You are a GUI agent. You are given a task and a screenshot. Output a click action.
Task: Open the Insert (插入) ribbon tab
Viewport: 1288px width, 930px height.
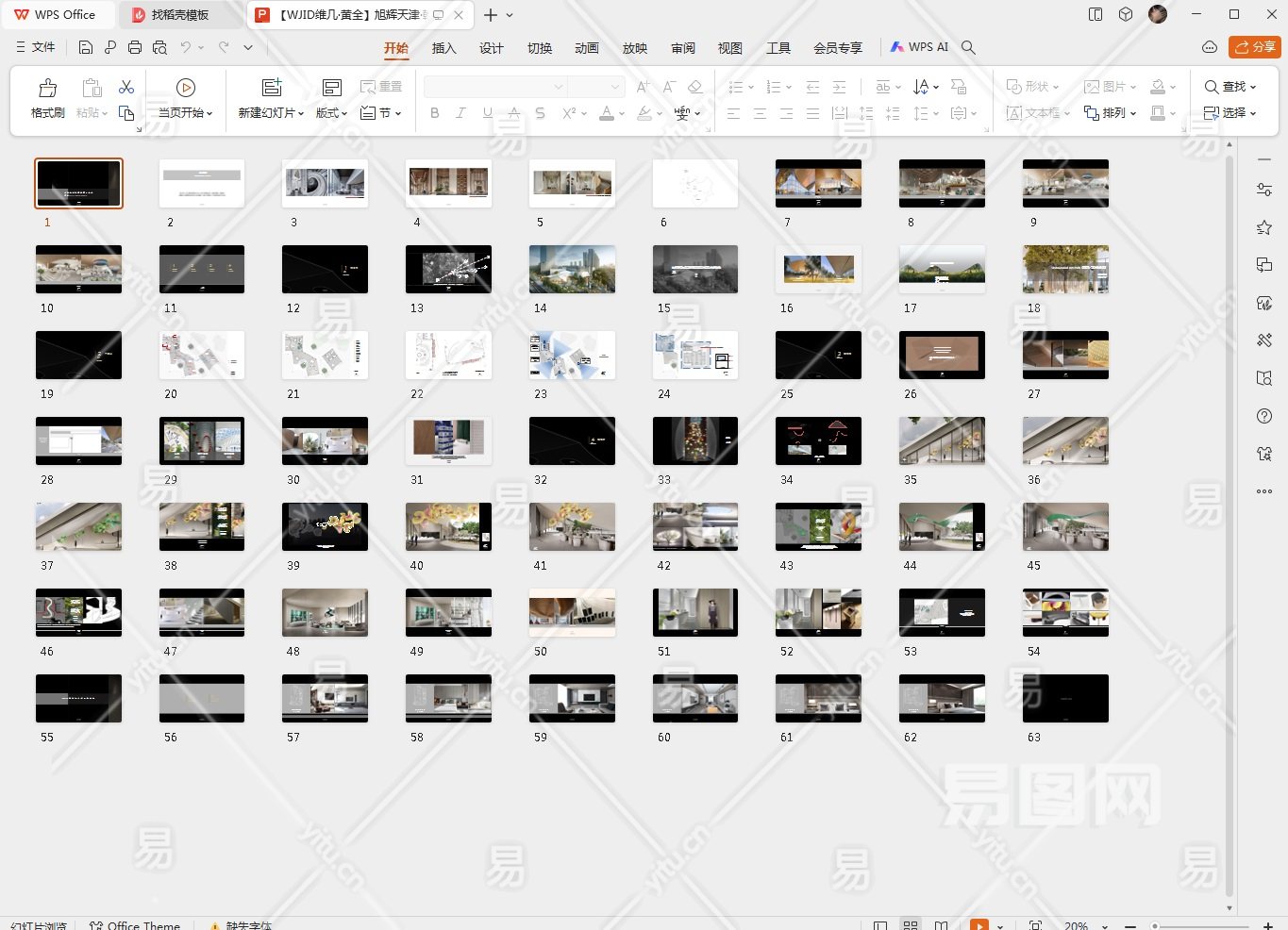[x=443, y=48]
